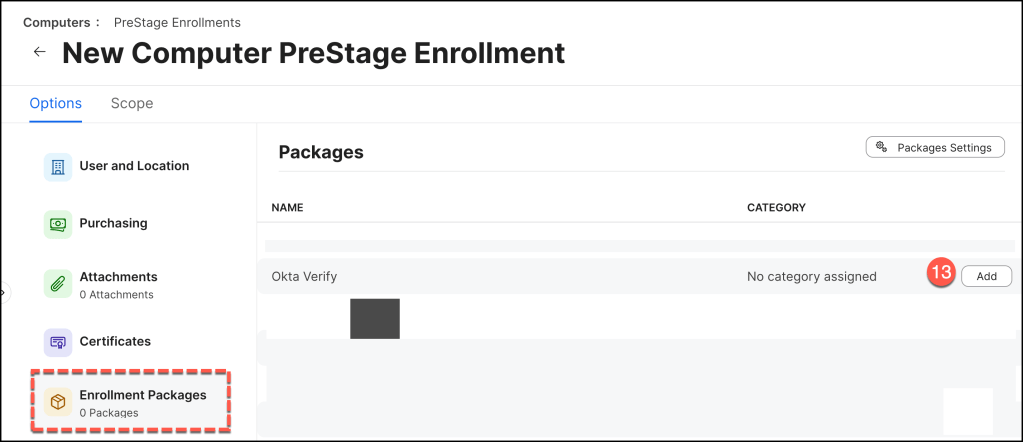Go back using the left arrow icon
This screenshot has height=442, width=1023.
pos(40,52)
